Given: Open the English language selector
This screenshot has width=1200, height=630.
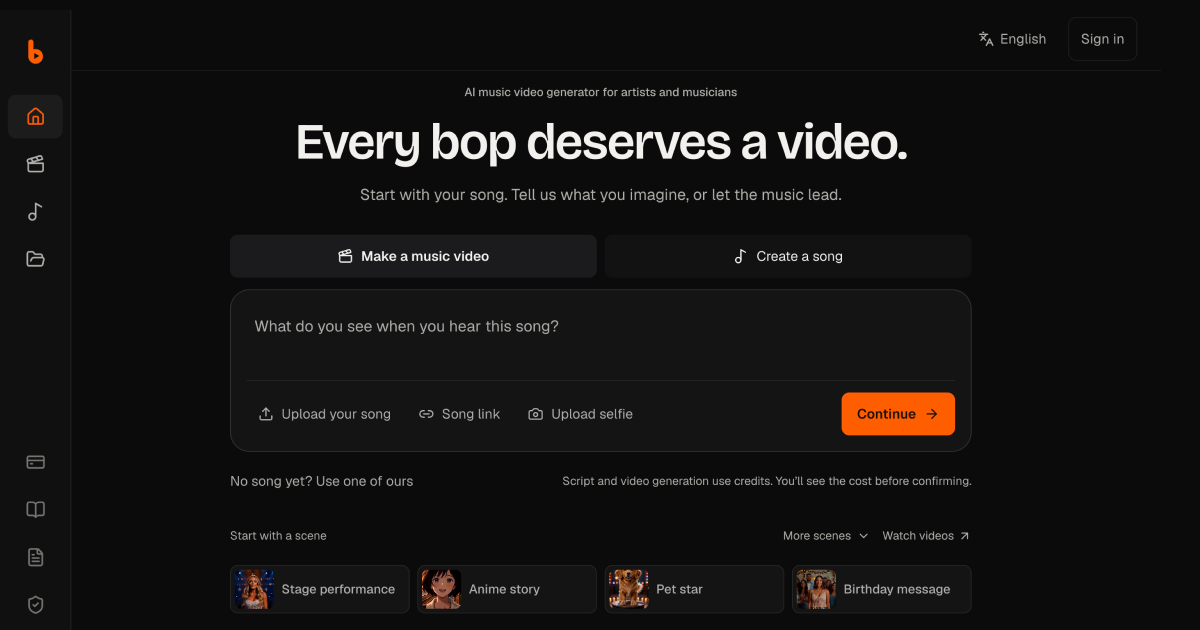Looking at the screenshot, I should [x=1012, y=39].
